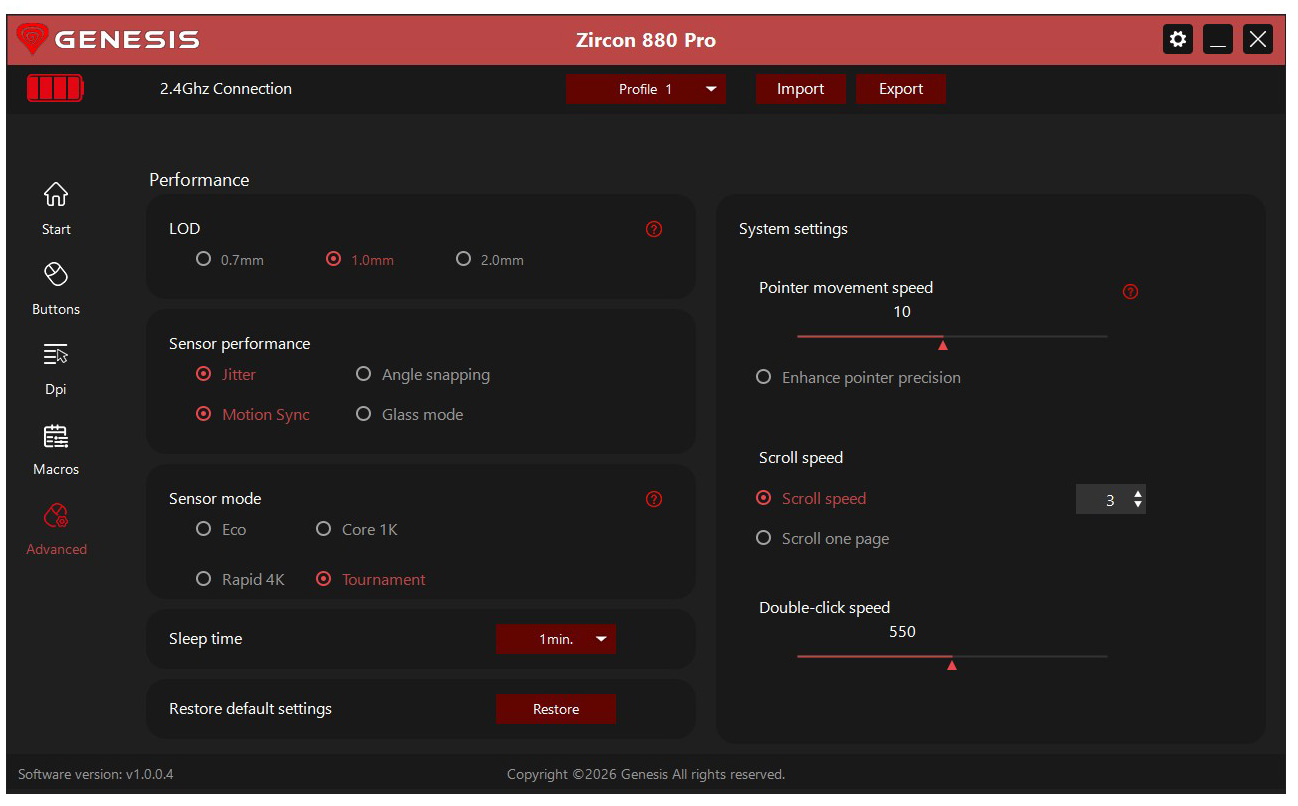Open the Profile 1 dropdown
This screenshot has width=1298, height=806.
646,89
